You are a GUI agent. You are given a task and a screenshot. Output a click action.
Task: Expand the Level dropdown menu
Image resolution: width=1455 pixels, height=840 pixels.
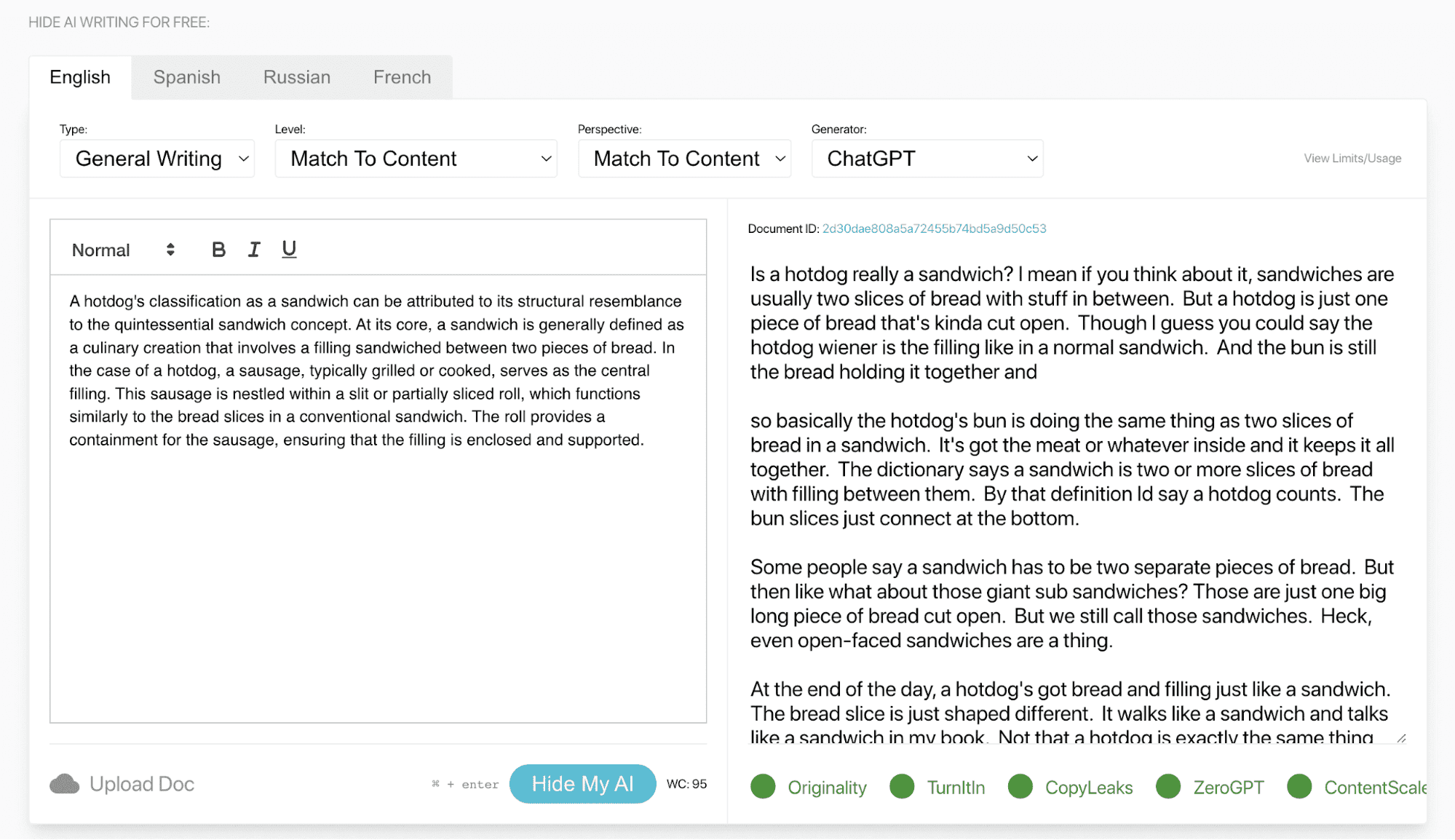click(416, 159)
